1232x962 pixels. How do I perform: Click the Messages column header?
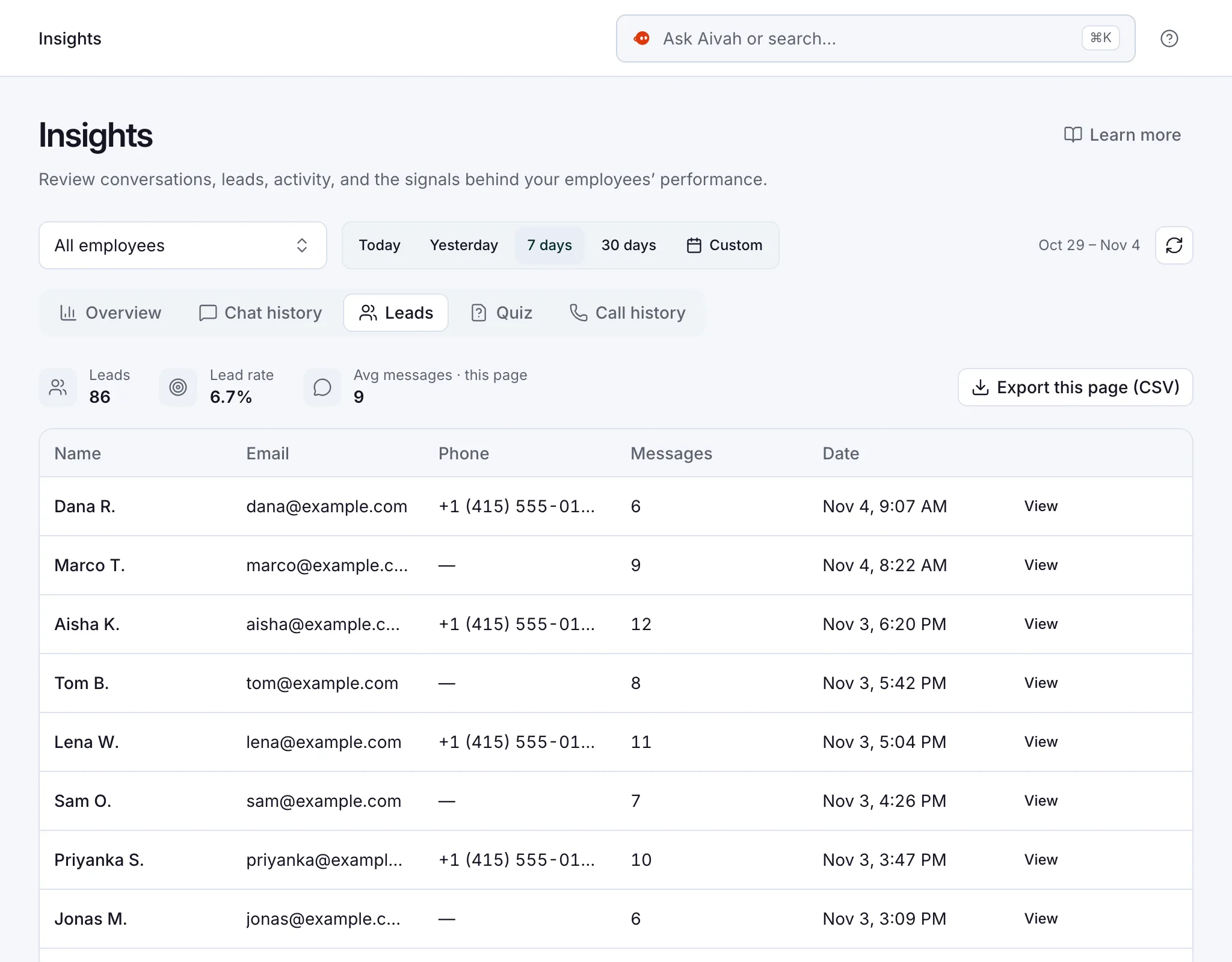[671, 453]
